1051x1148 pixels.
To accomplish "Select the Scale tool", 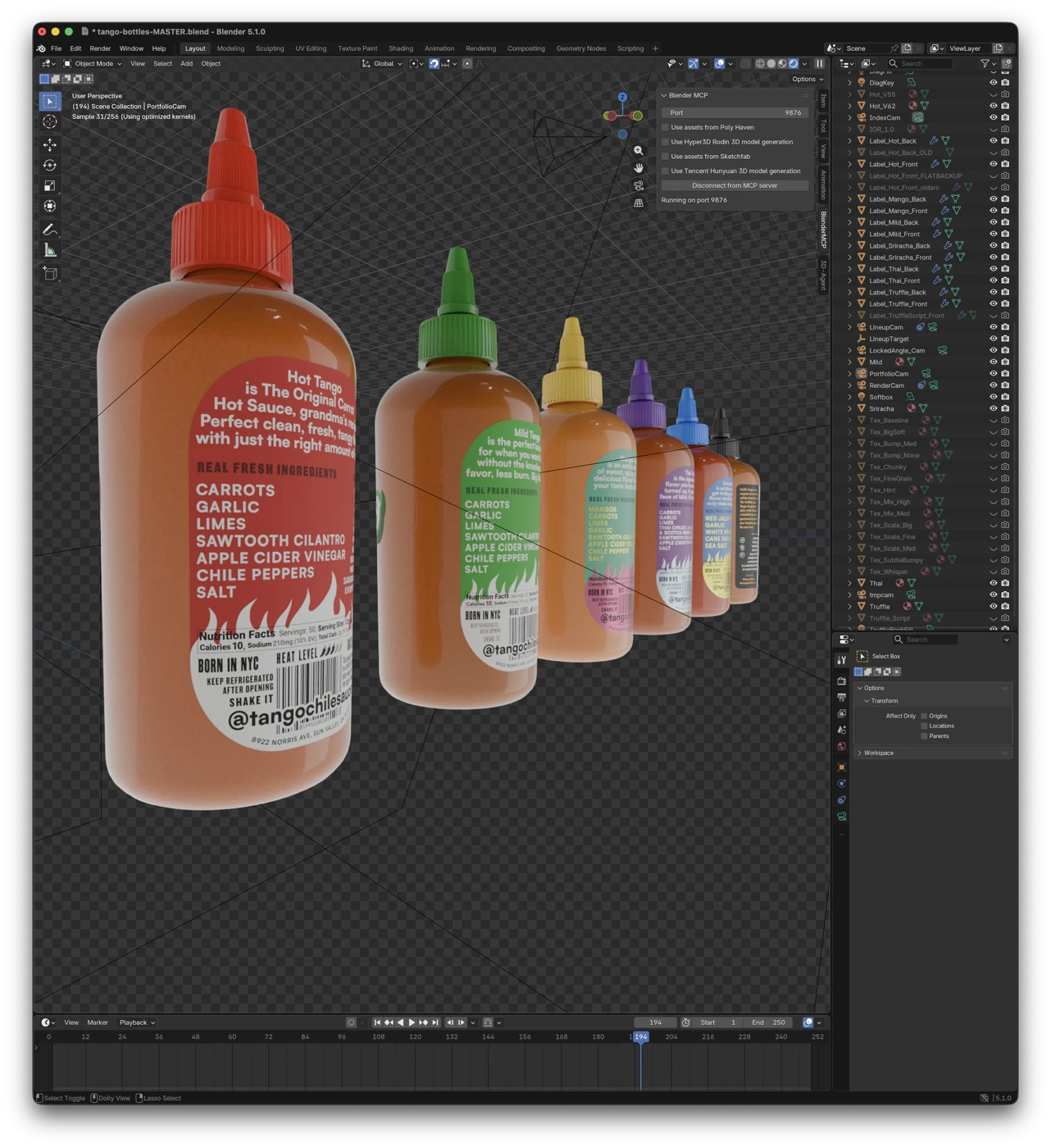I will coord(50,186).
